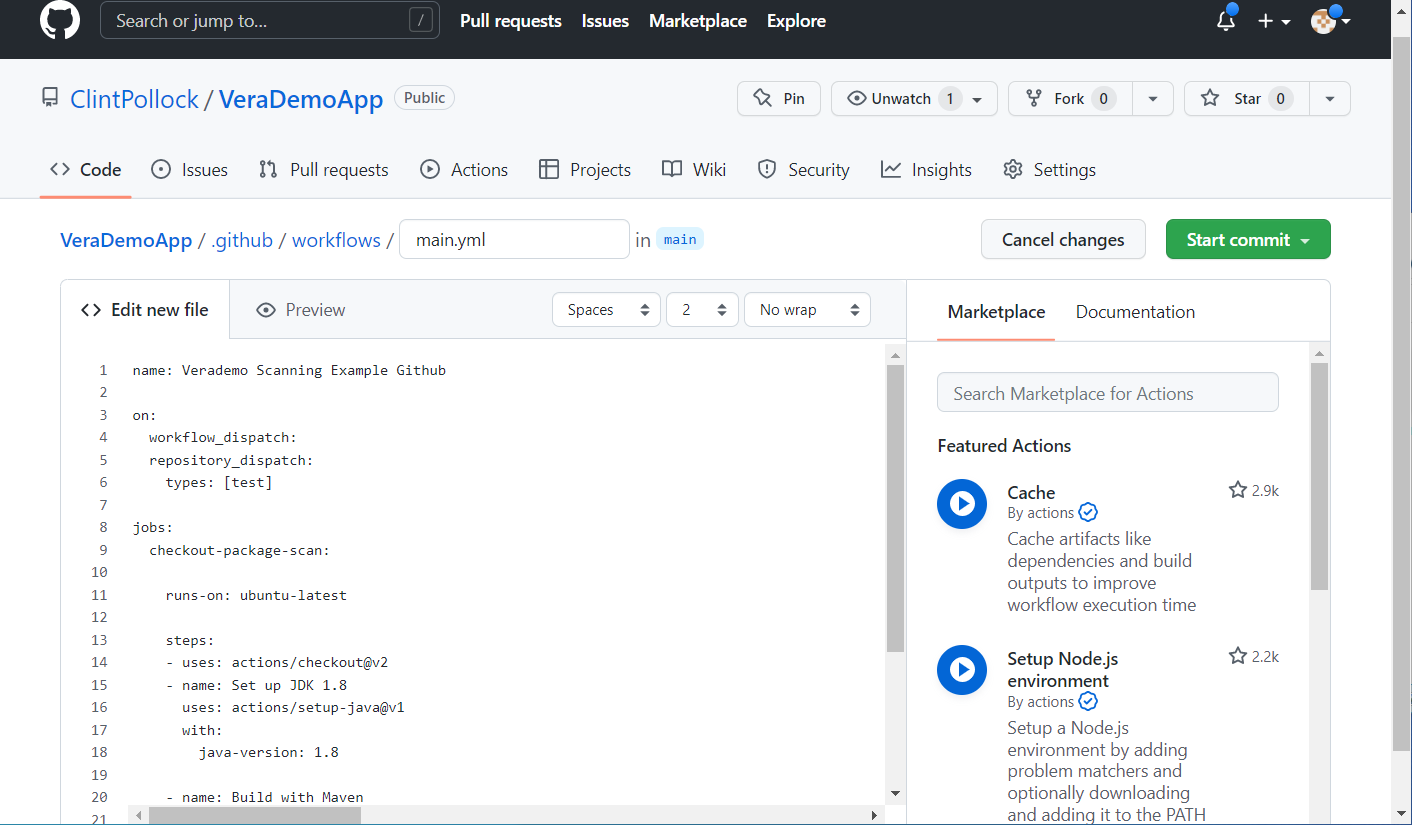Screen dimensions: 1412x825
Task: Select the Marketplace sidebar tab
Action: point(996,312)
